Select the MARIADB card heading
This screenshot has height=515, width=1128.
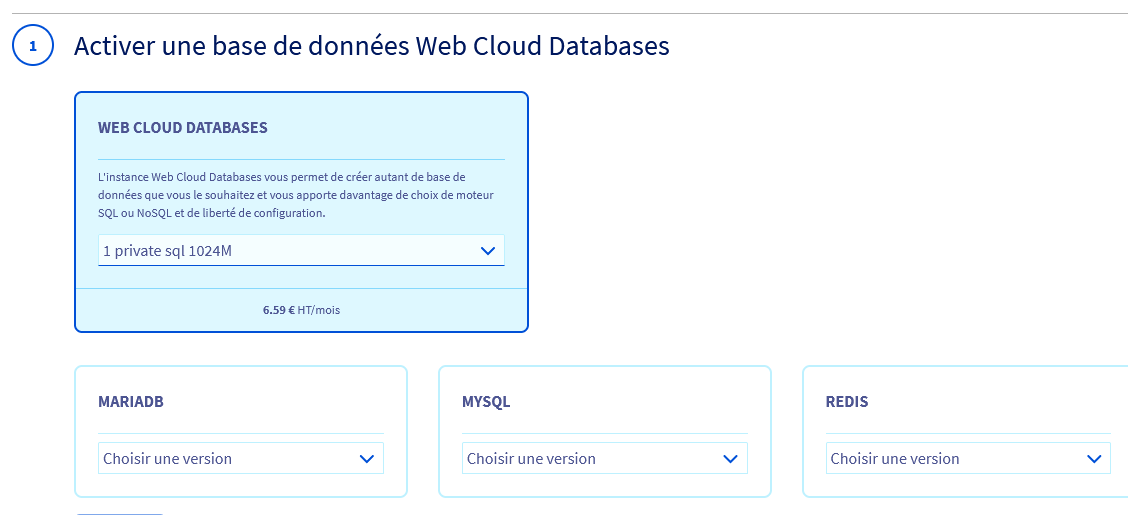point(130,402)
